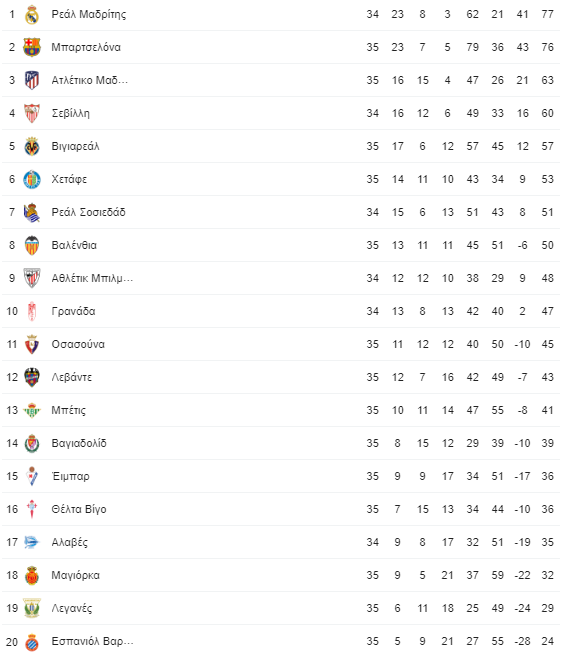
Task: Select the Βαγιαδολίδ team name
Action: pyautogui.click(x=79, y=443)
